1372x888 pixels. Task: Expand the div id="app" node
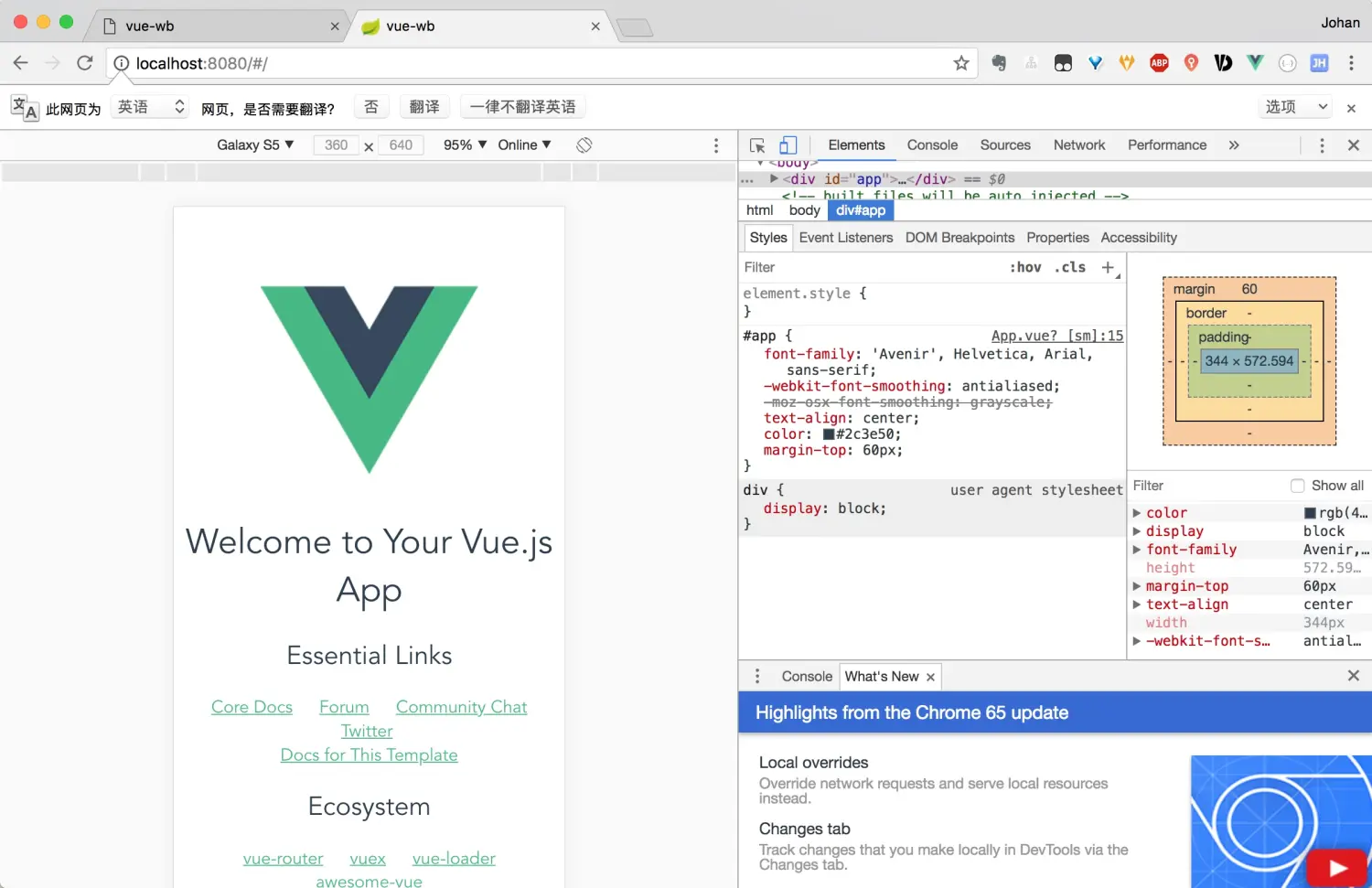click(x=774, y=179)
